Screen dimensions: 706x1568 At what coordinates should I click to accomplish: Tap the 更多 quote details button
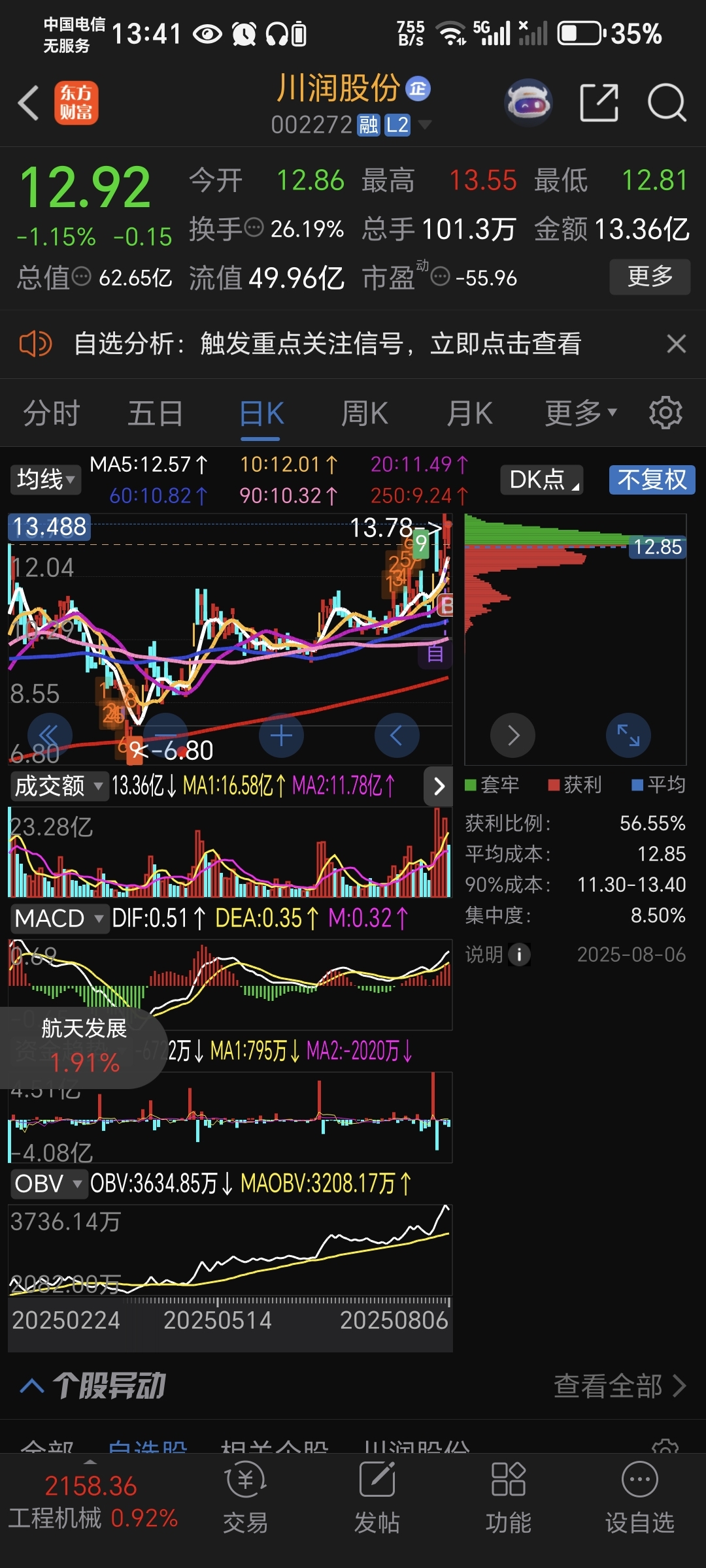(650, 276)
